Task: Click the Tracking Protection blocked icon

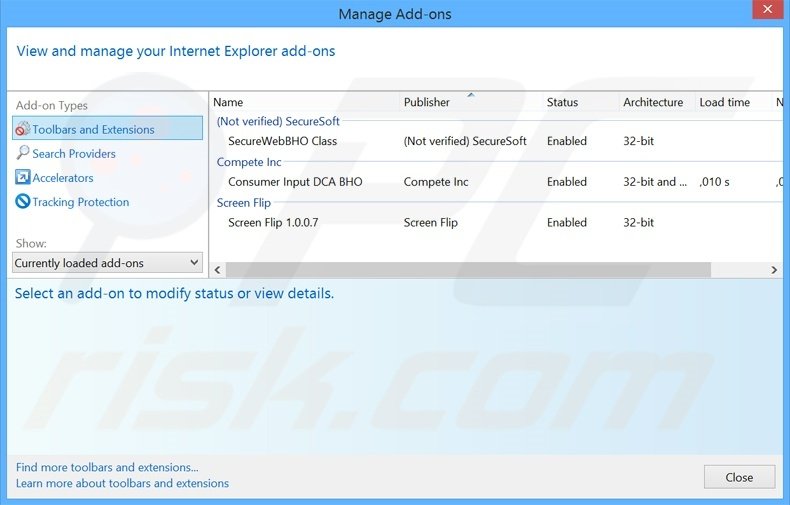Action: [x=23, y=201]
